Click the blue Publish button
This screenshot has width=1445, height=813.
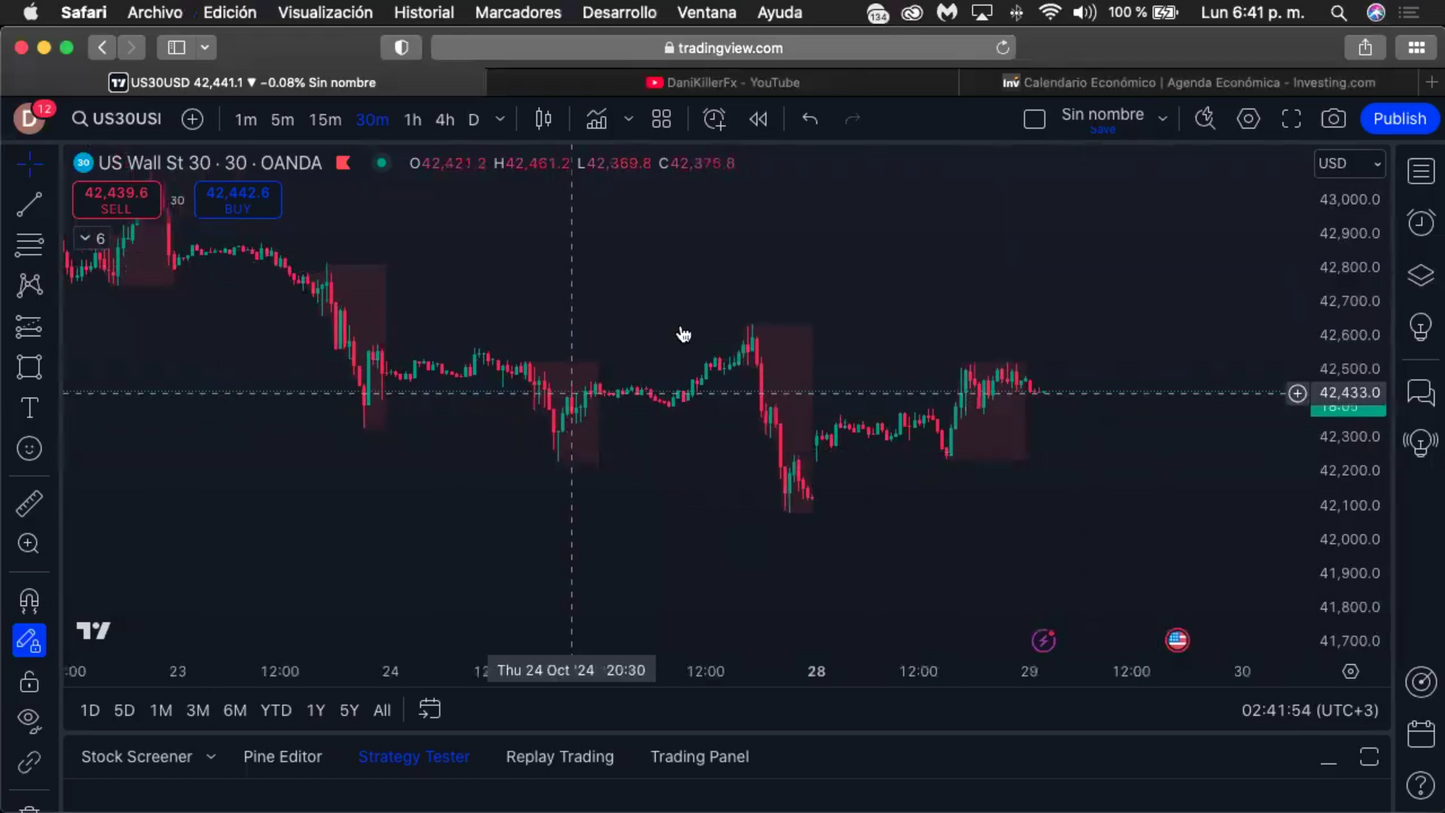point(1399,118)
